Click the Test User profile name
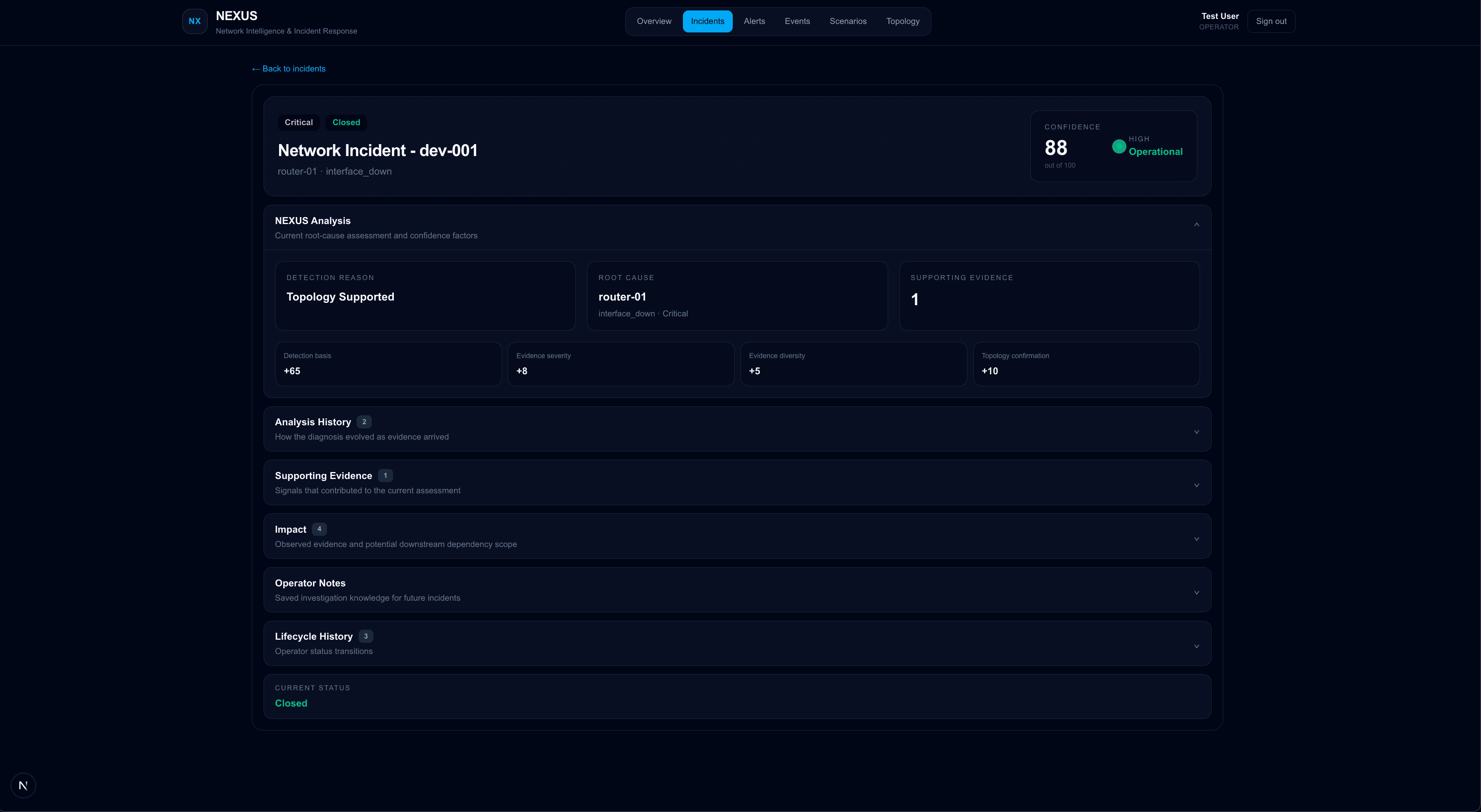Viewport: 1481px width, 812px height. (1220, 16)
